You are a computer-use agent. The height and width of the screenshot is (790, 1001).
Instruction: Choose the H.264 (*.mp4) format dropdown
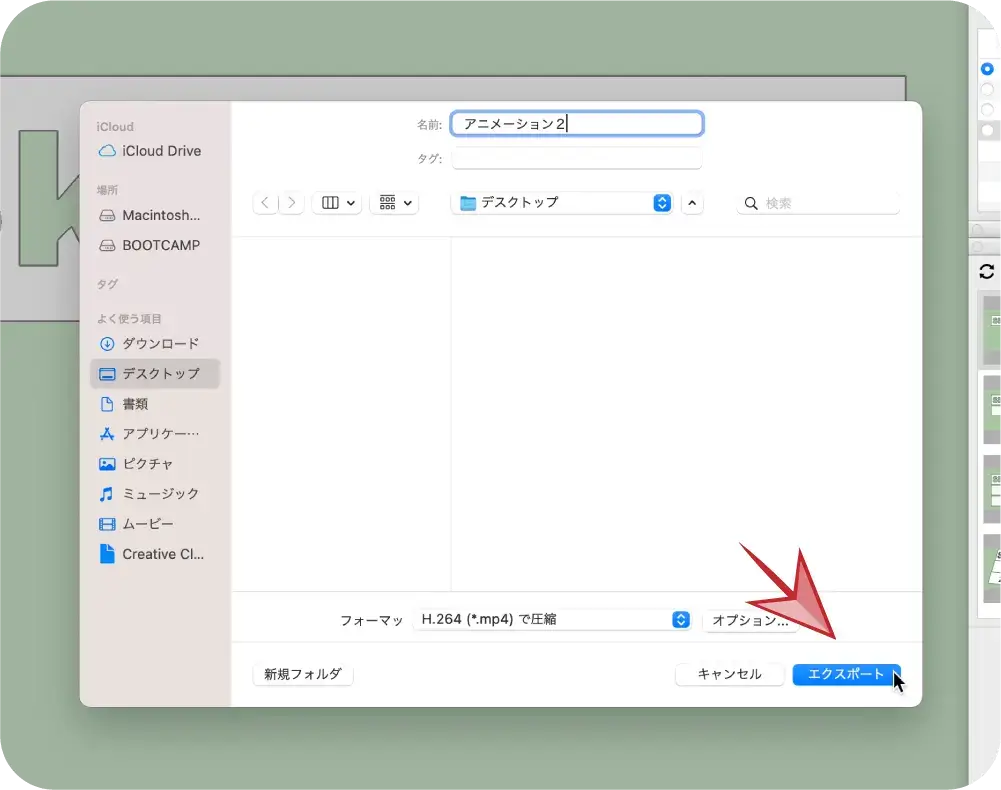(552, 620)
